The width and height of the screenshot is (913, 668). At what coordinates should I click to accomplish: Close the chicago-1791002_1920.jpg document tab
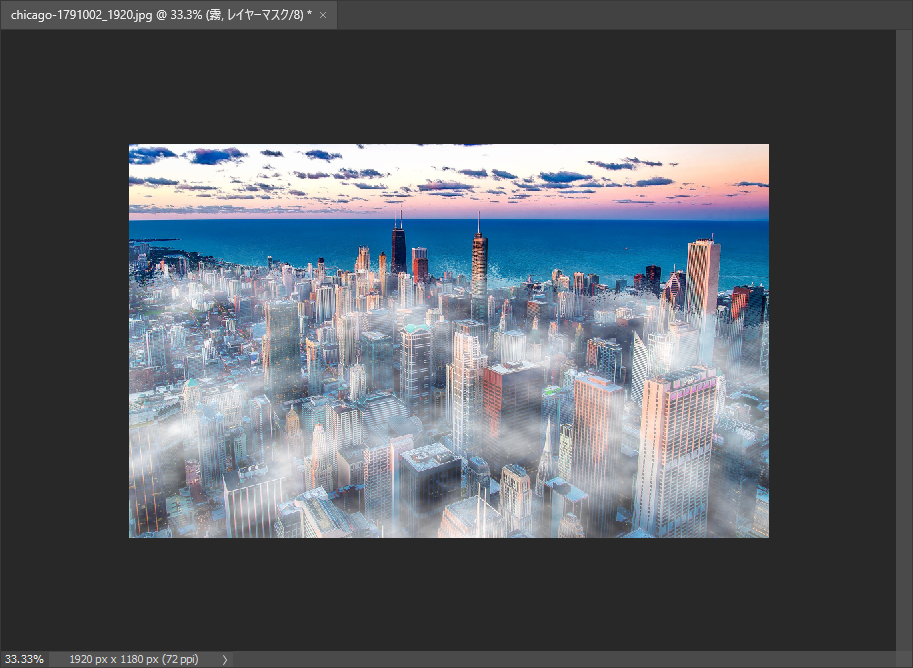pos(323,15)
